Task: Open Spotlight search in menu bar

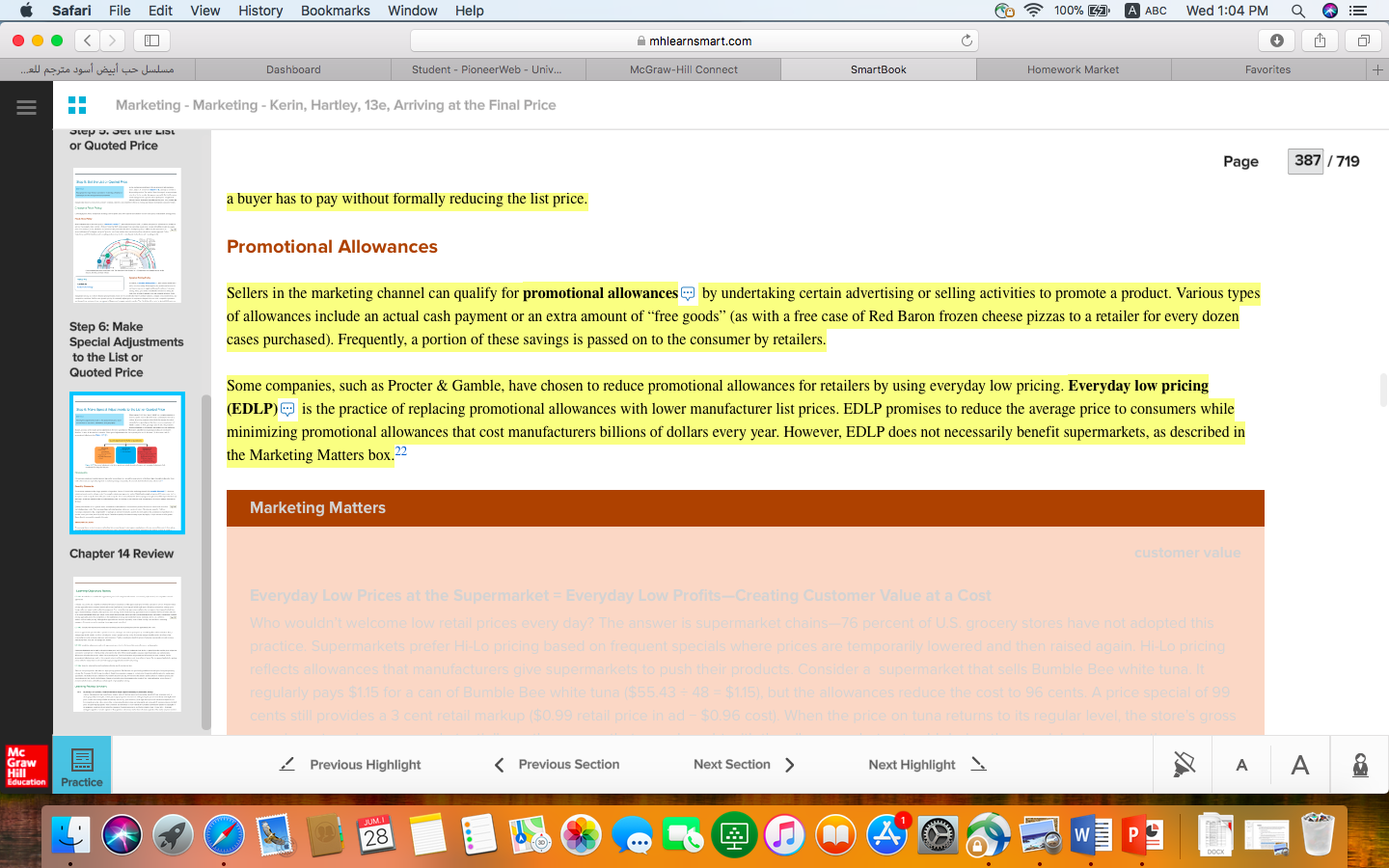Action: (1298, 11)
